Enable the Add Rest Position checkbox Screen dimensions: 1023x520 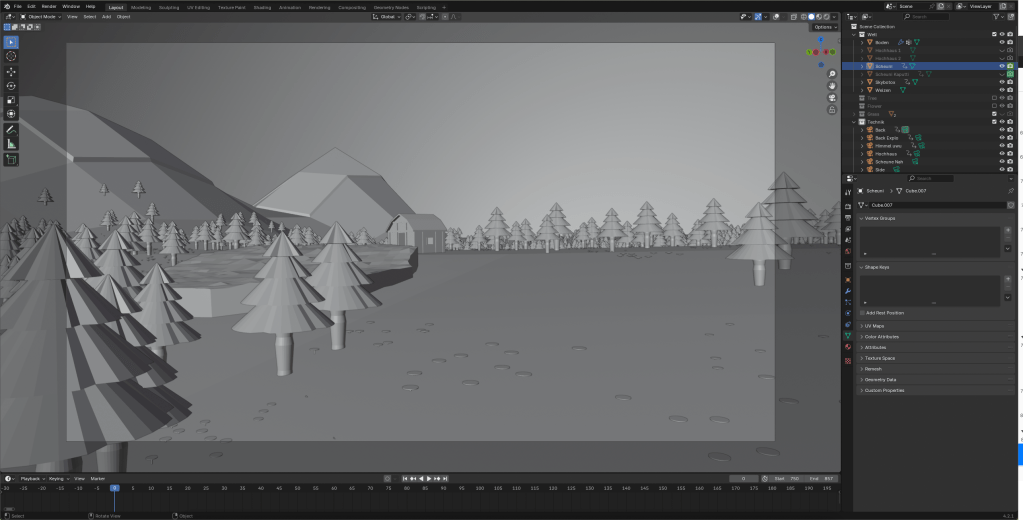[863, 313]
